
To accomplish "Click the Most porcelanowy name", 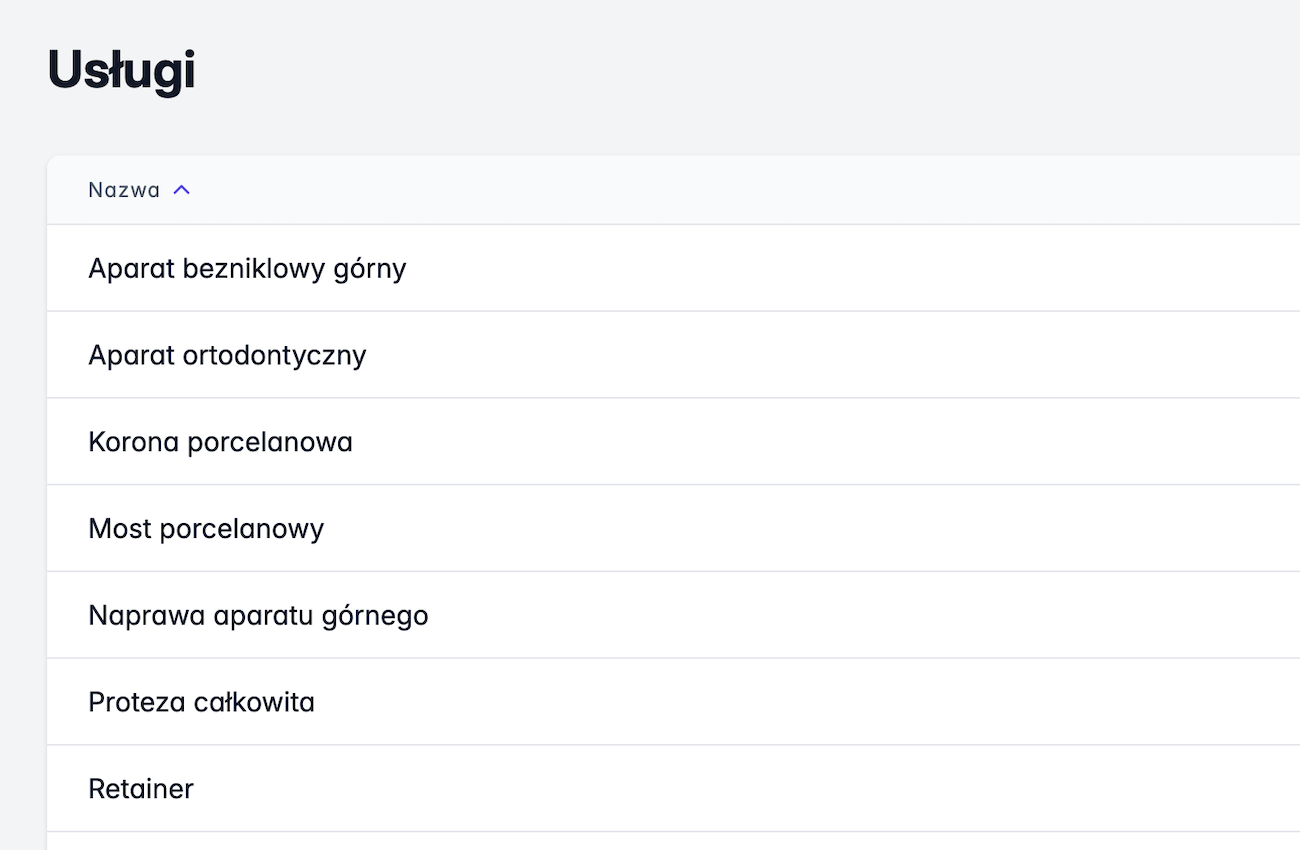I will 206,528.
